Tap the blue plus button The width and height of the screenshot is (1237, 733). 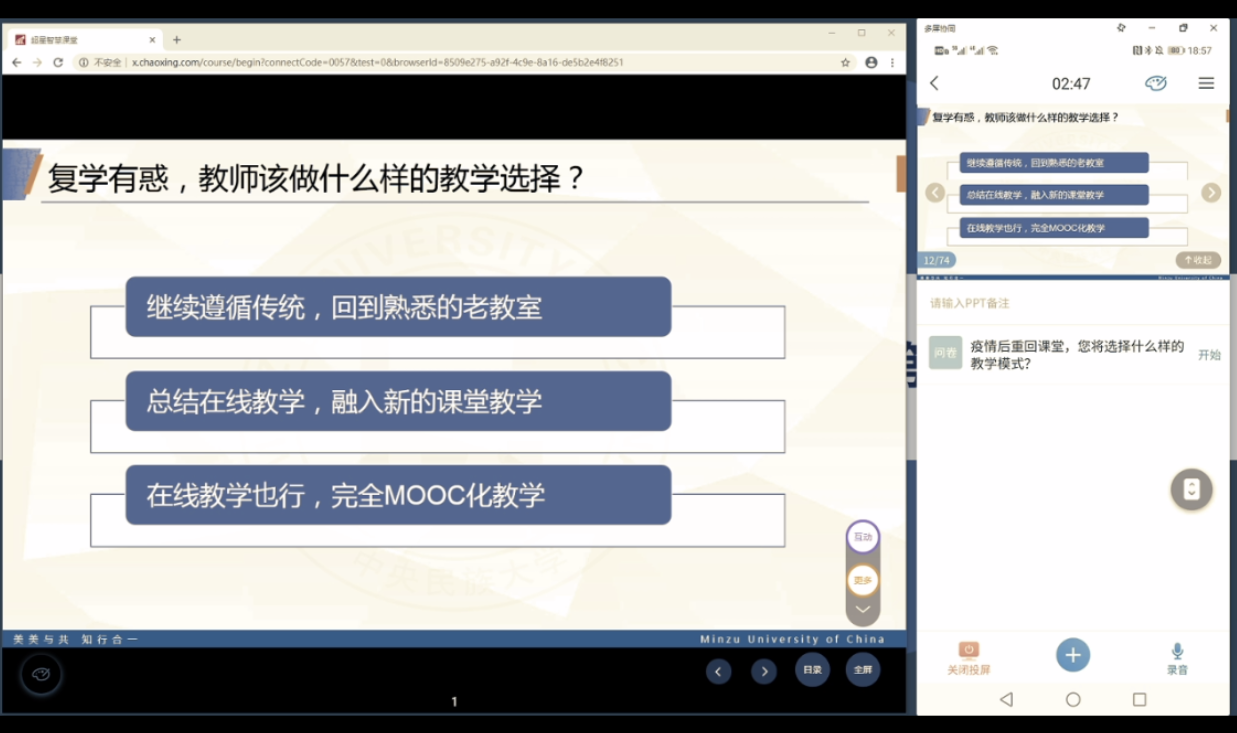point(1073,655)
